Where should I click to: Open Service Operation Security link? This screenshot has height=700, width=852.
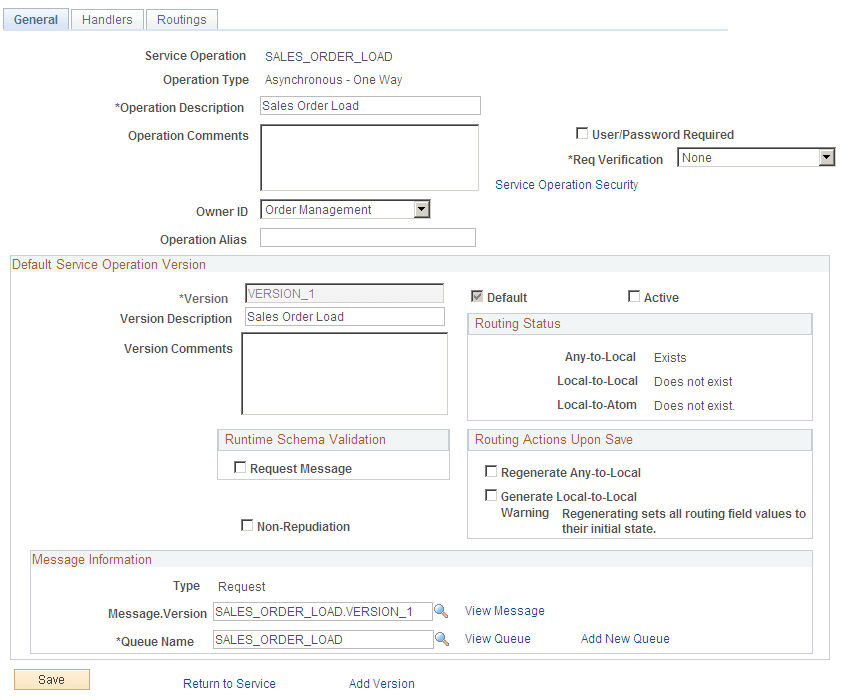(x=566, y=184)
